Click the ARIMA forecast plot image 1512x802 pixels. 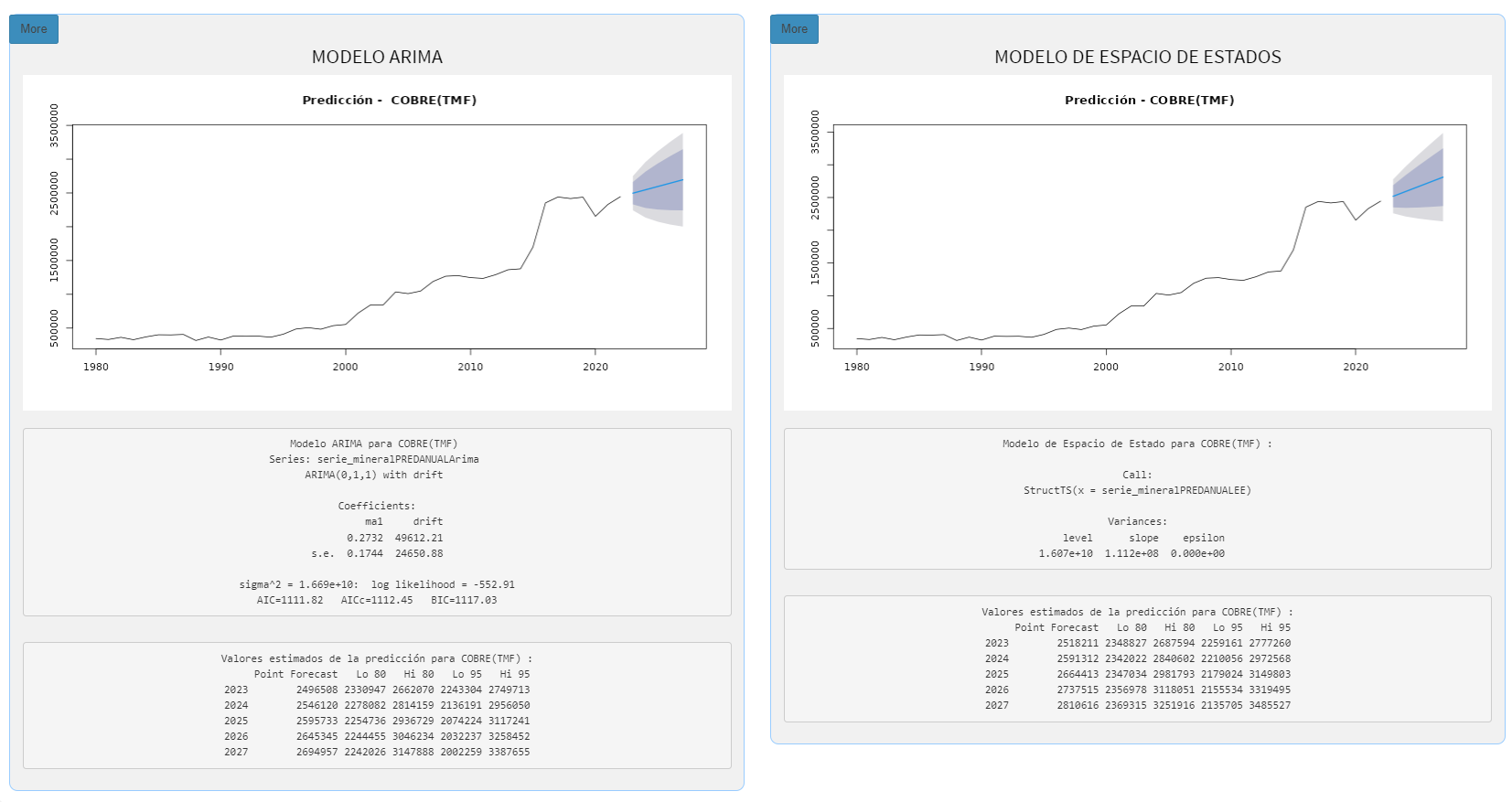pyautogui.click(x=377, y=242)
